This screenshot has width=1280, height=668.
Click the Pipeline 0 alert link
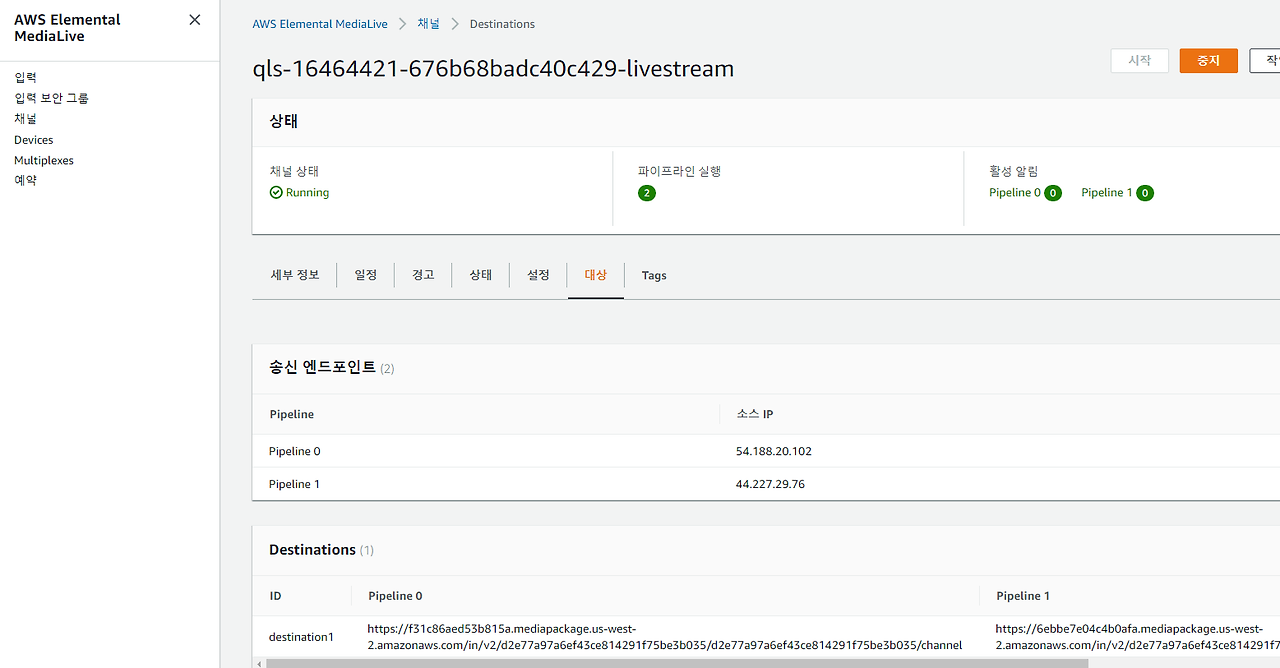[1015, 193]
